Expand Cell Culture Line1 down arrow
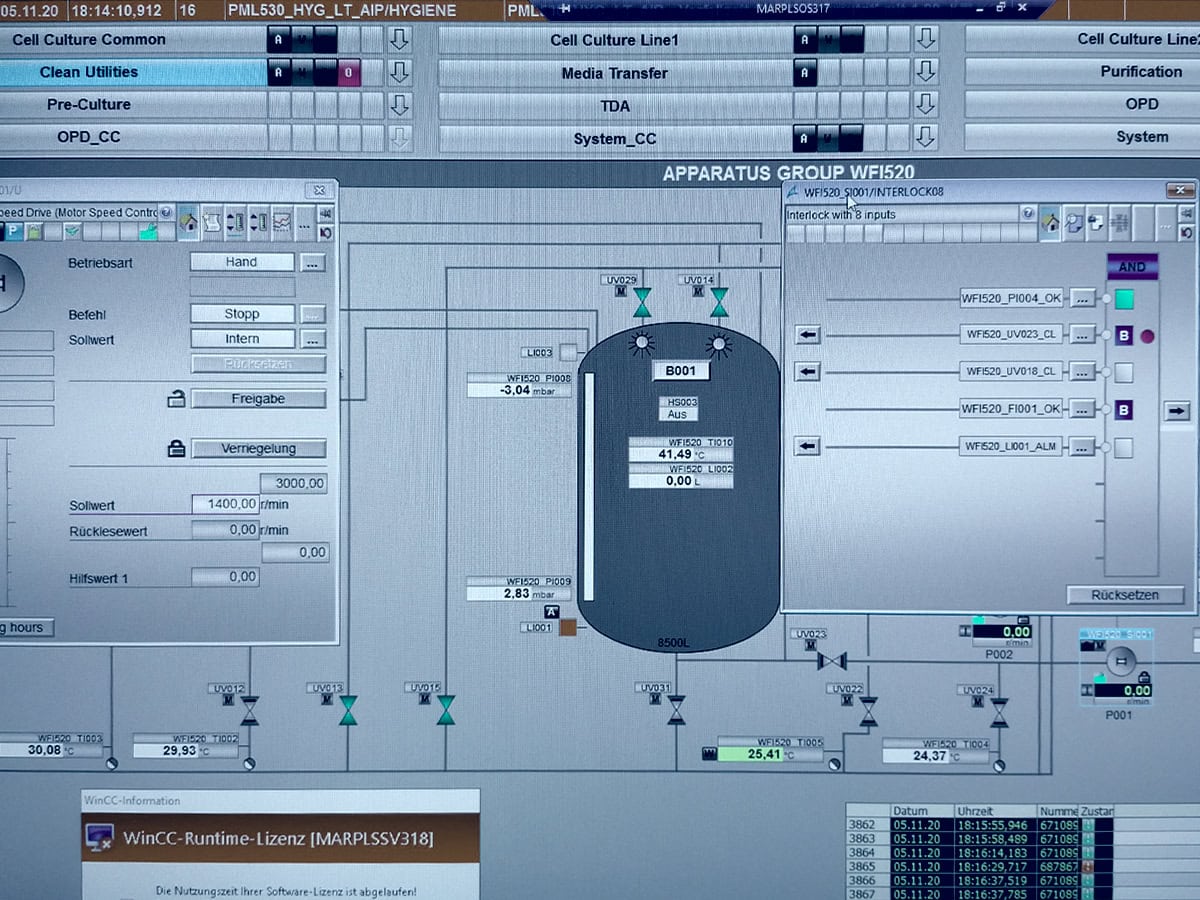 tap(926, 39)
